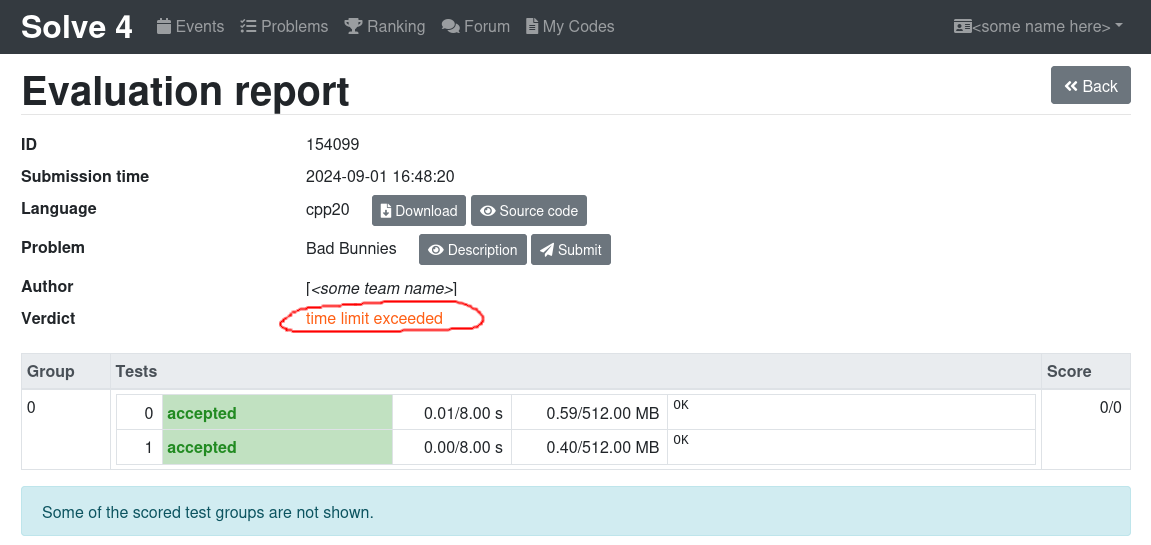Screen dimensions: 1151x545
Task: Click the eye icon on Description button
Action: pos(435,250)
